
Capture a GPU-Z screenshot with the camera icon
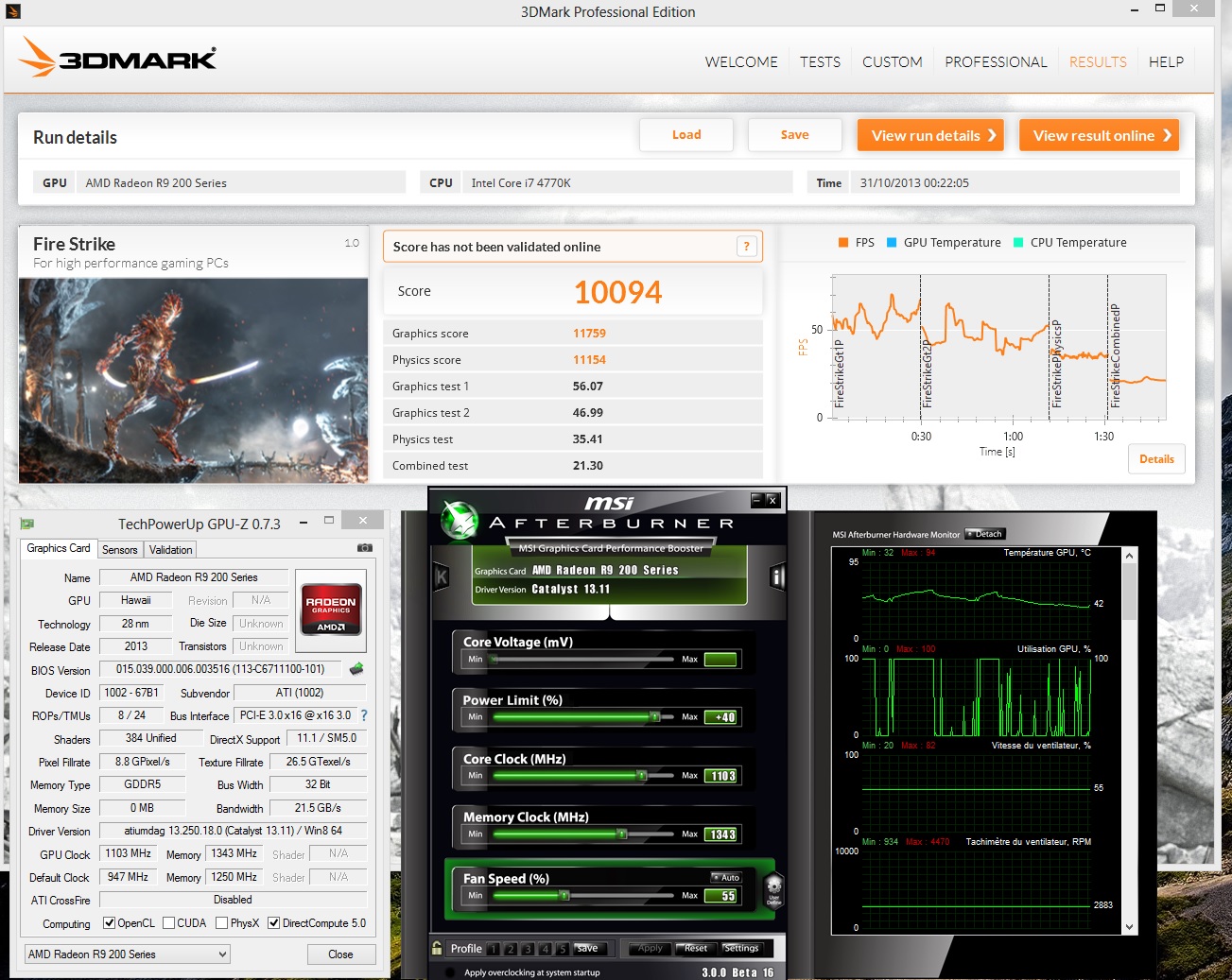click(x=365, y=547)
